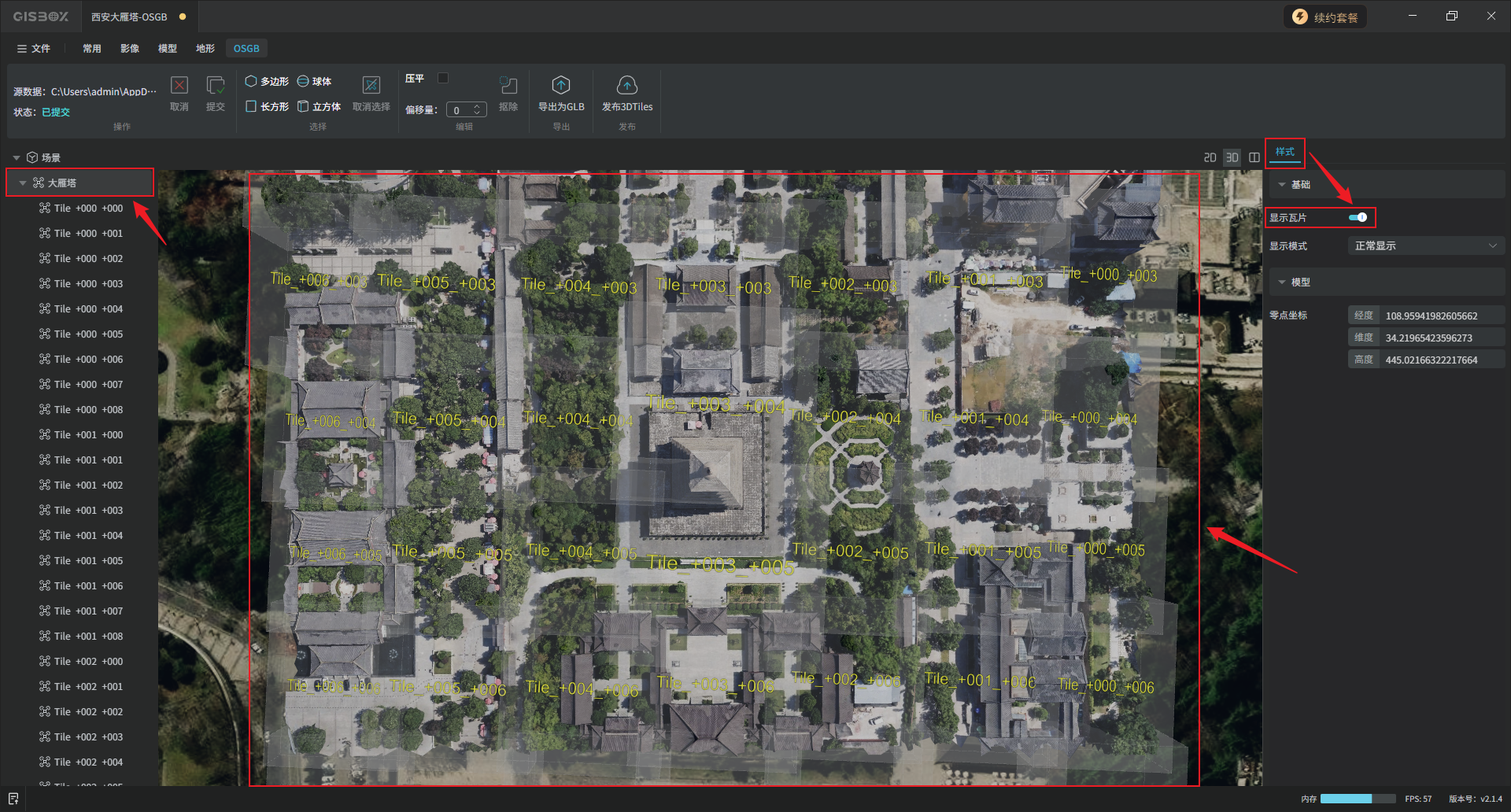
Task: Select the Polygon (多边形) selection tool
Action: [267, 81]
